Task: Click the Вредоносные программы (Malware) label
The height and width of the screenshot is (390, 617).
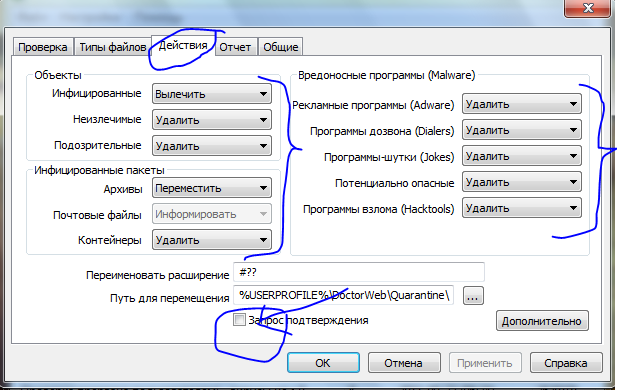Action: click(386, 75)
